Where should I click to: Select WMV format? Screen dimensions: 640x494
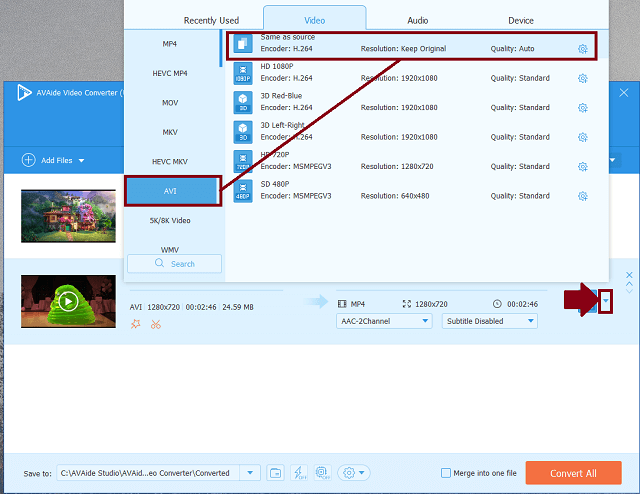171,249
